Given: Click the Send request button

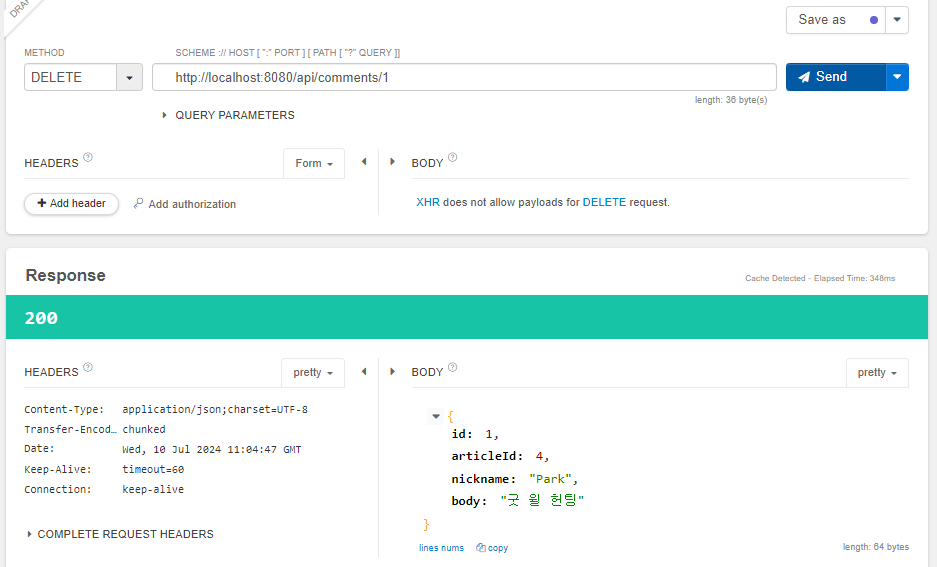Looking at the screenshot, I should point(835,77).
